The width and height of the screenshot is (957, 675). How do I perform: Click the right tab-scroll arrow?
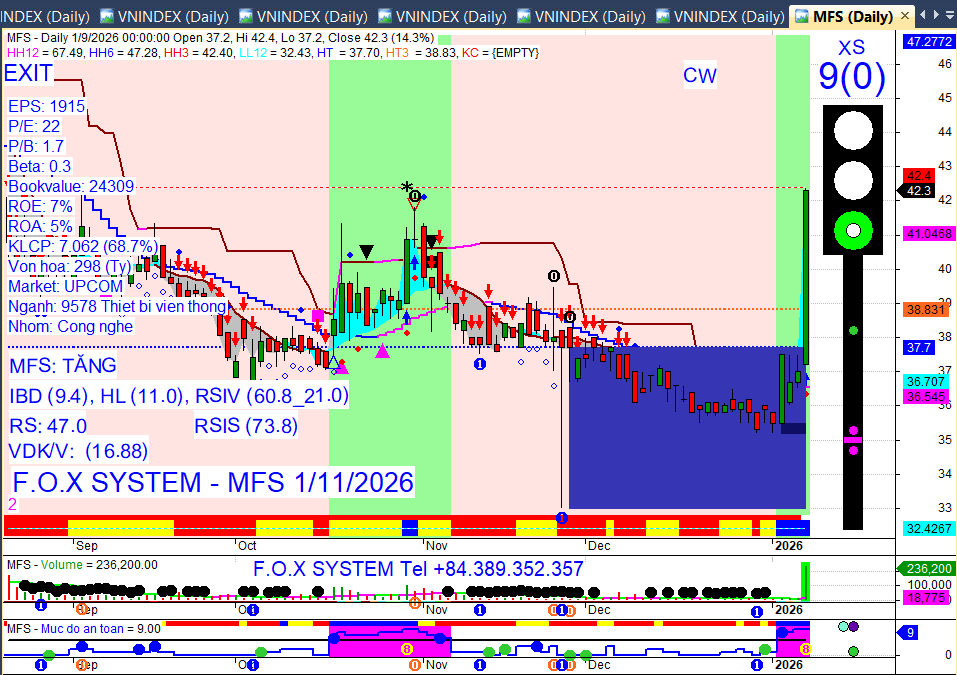tap(936, 15)
